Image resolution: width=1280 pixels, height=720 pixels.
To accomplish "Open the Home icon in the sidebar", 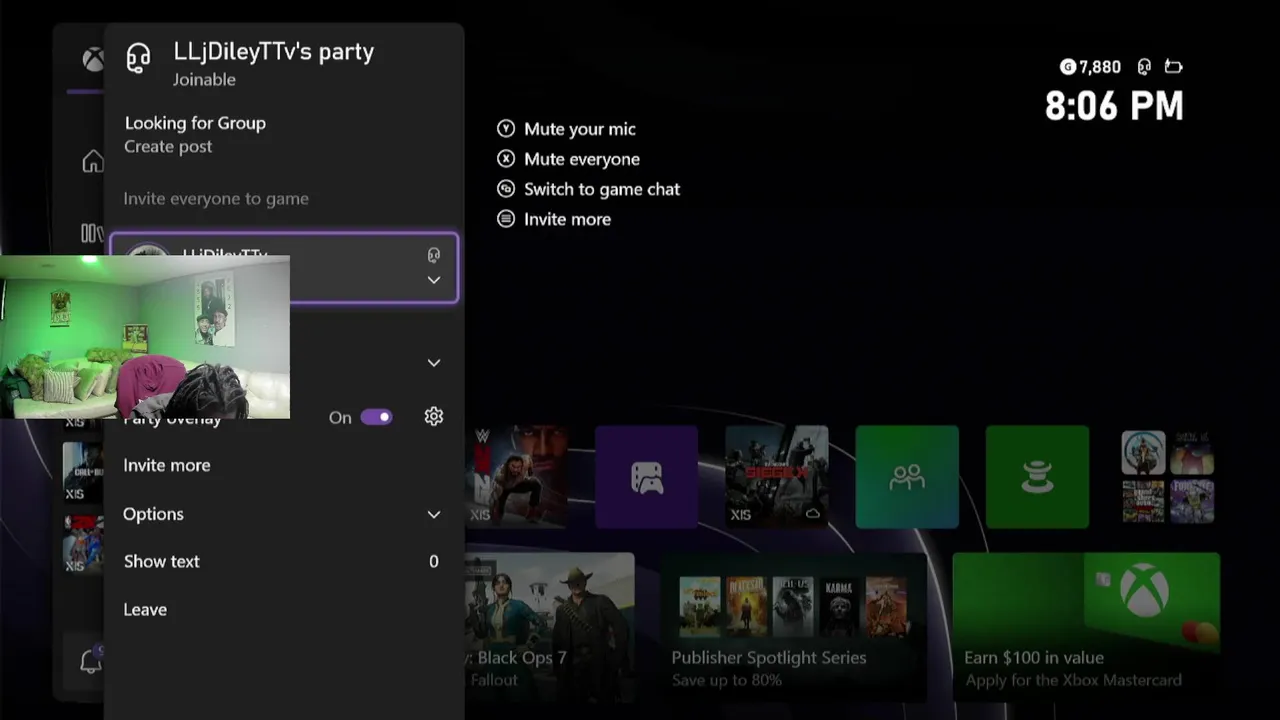I will pyautogui.click(x=93, y=161).
